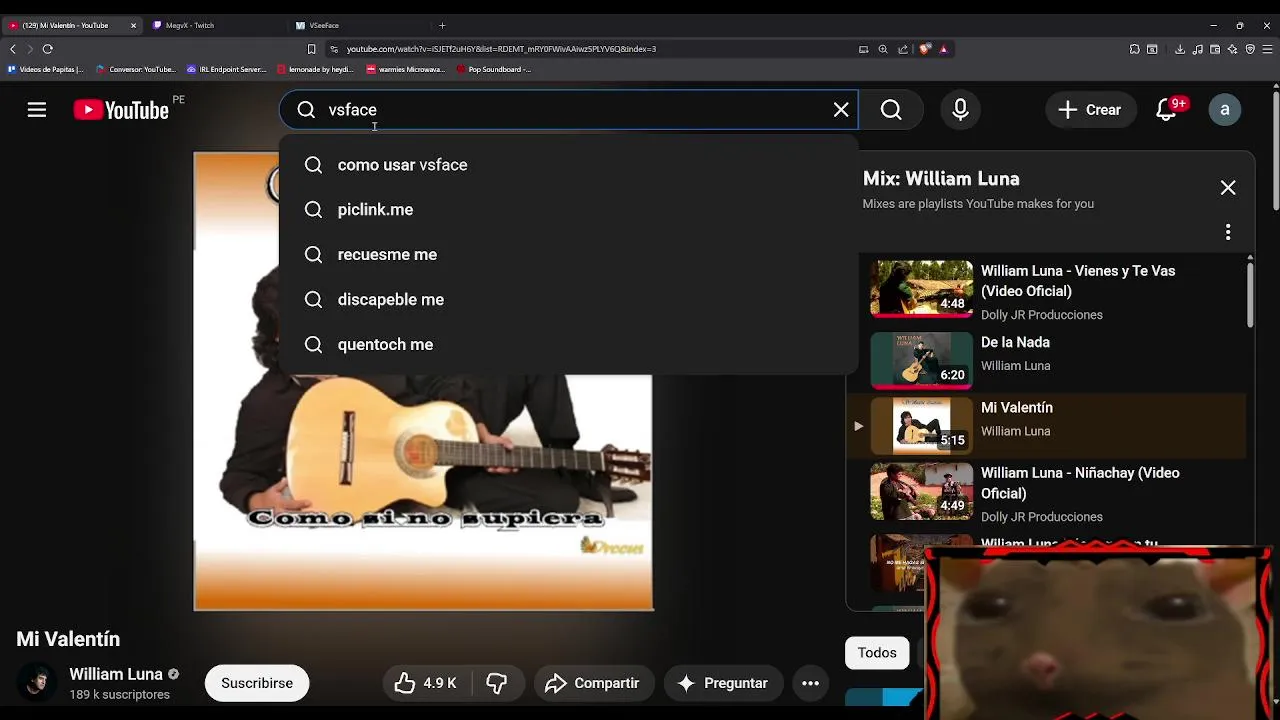Screen dimensions: 1280x720
Task: Start voice search with the microphone
Action: pos(960,110)
